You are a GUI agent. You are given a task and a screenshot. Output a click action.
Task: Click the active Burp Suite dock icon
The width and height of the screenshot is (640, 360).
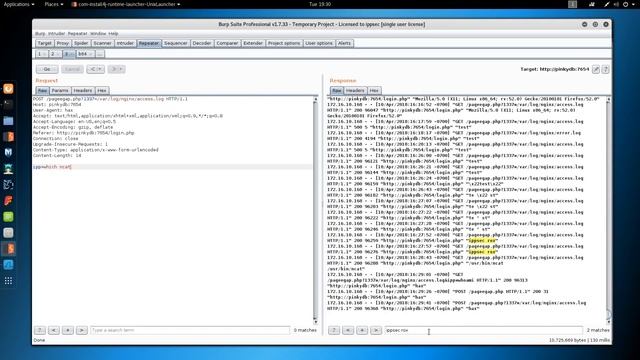[8, 249]
